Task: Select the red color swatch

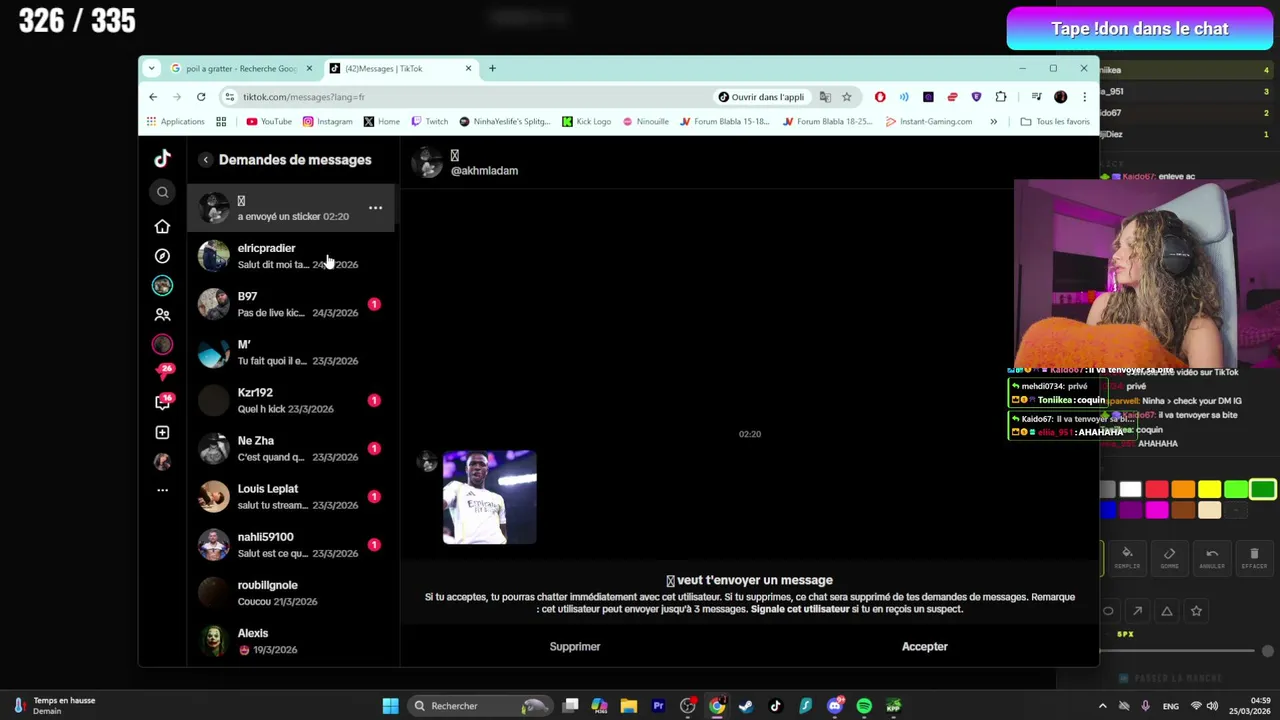Action: 1157,489
